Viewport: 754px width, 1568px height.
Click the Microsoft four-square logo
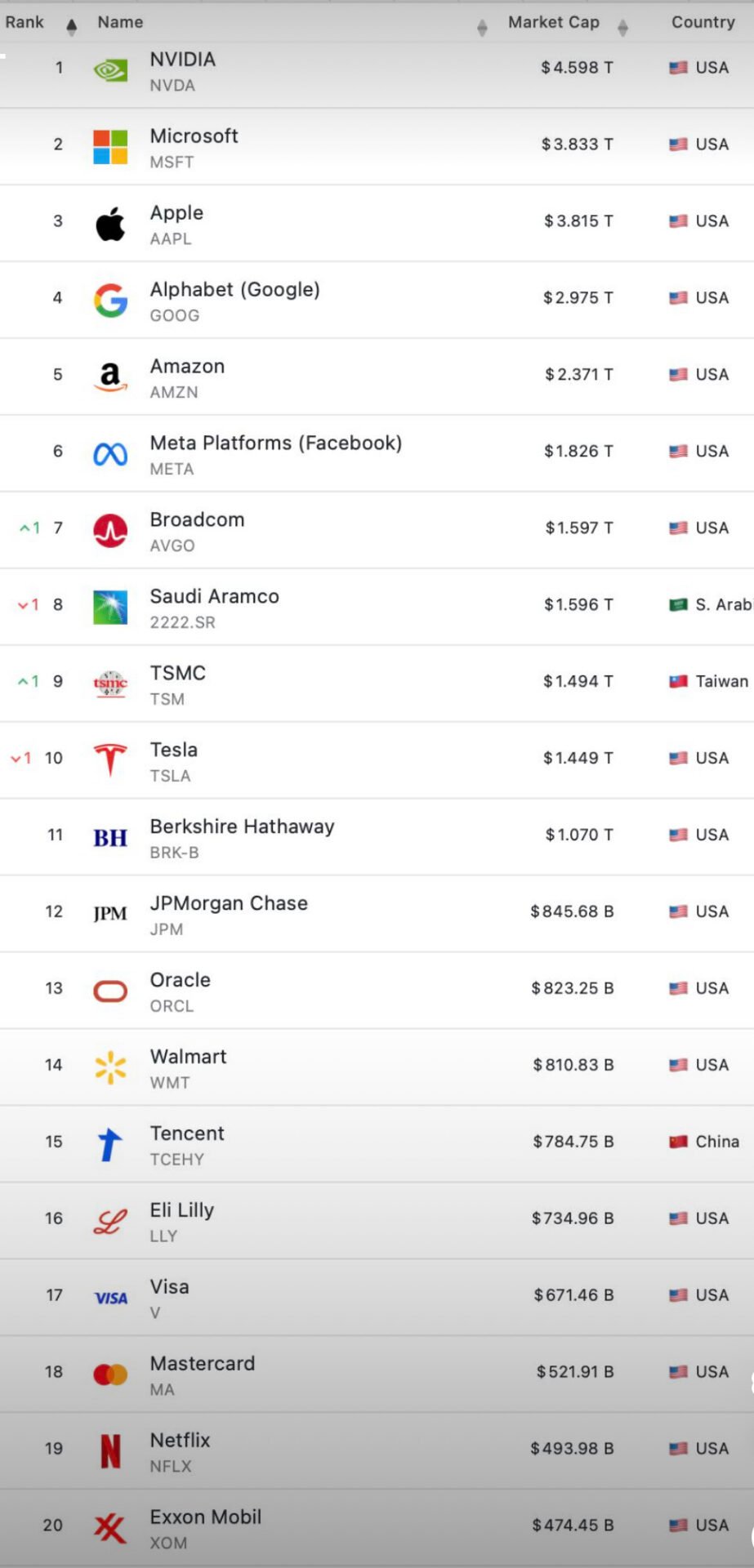[x=110, y=147]
